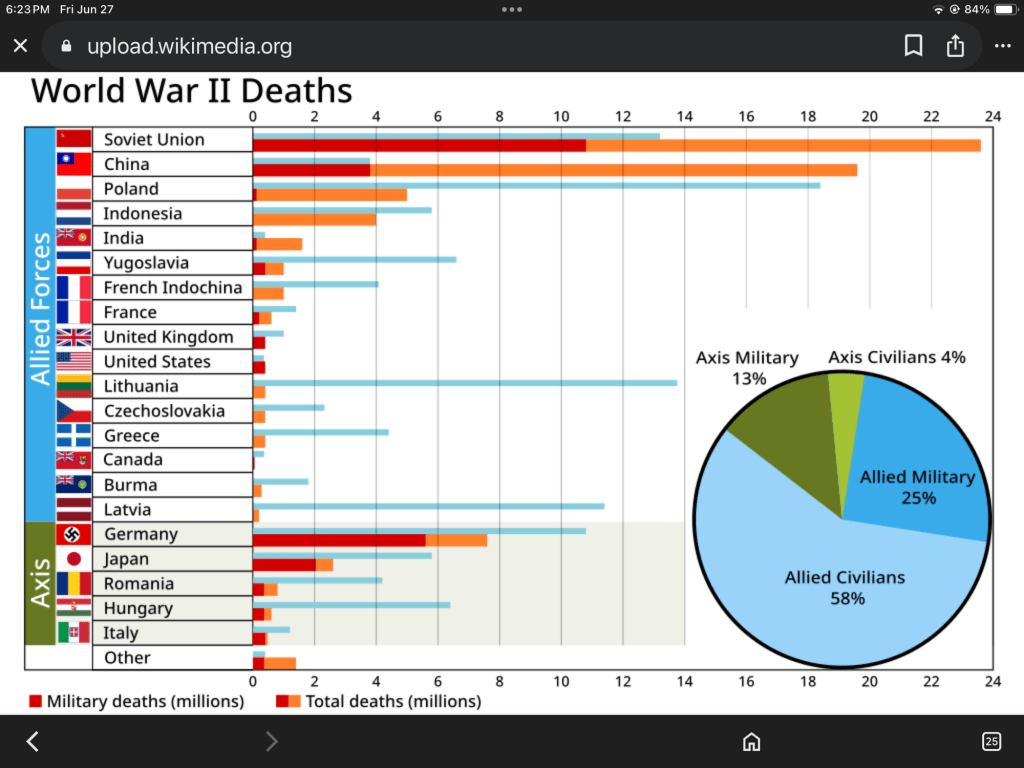The height and width of the screenshot is (768, 1024).
Task: Tap the Wi-Fi icon in status bar
Action: [x=938, y=9]
